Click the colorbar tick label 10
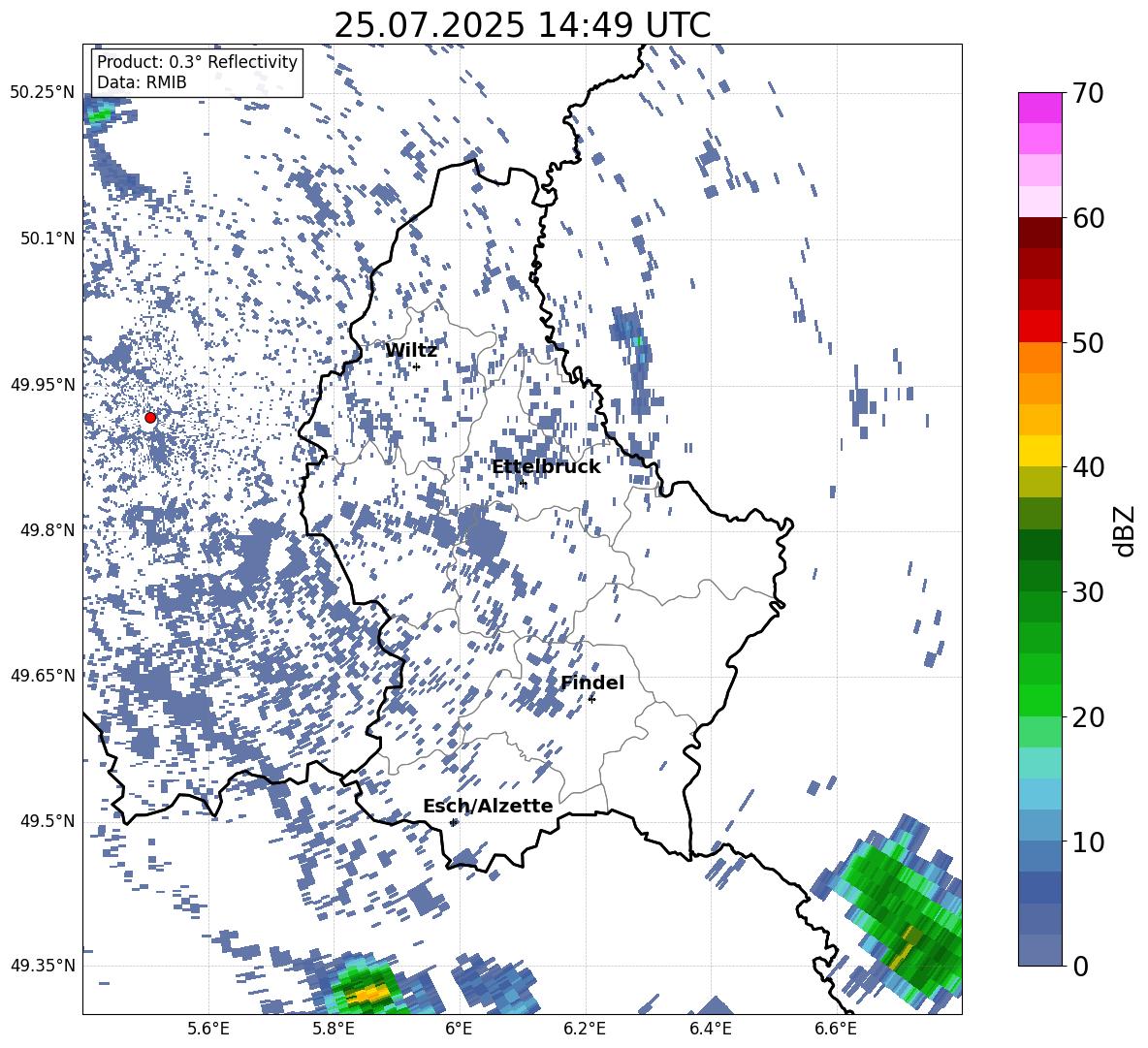 tap(1088, 842)
